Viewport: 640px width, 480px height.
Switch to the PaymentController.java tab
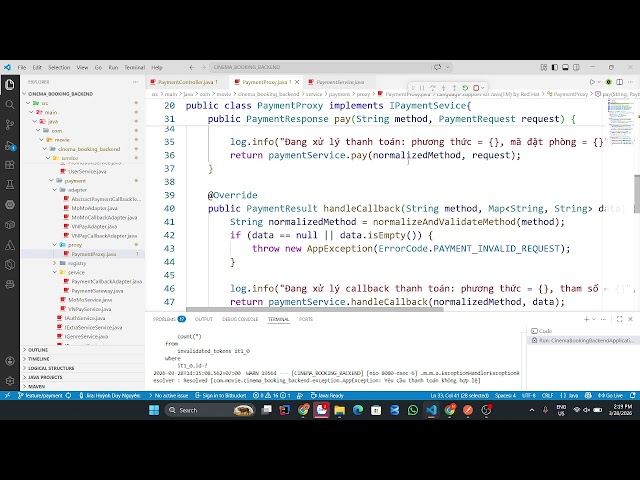pyautogui.click(x=187, y=82)
